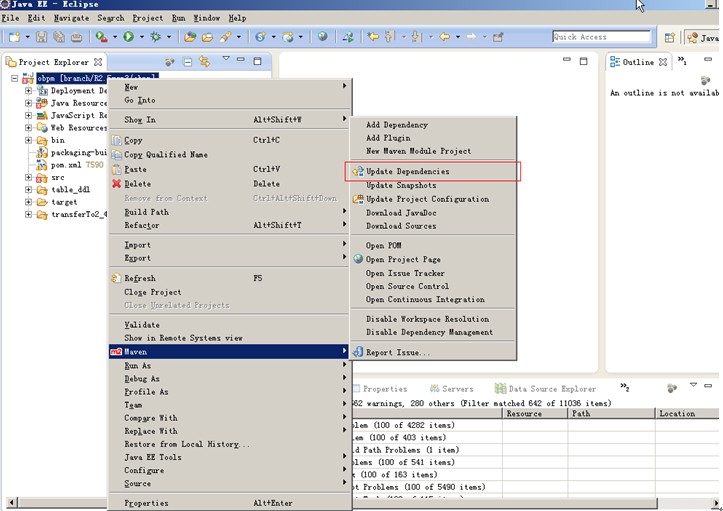Switch to the Data Source Explorer tab
The image size is (723, 511).
click(545, 389)
